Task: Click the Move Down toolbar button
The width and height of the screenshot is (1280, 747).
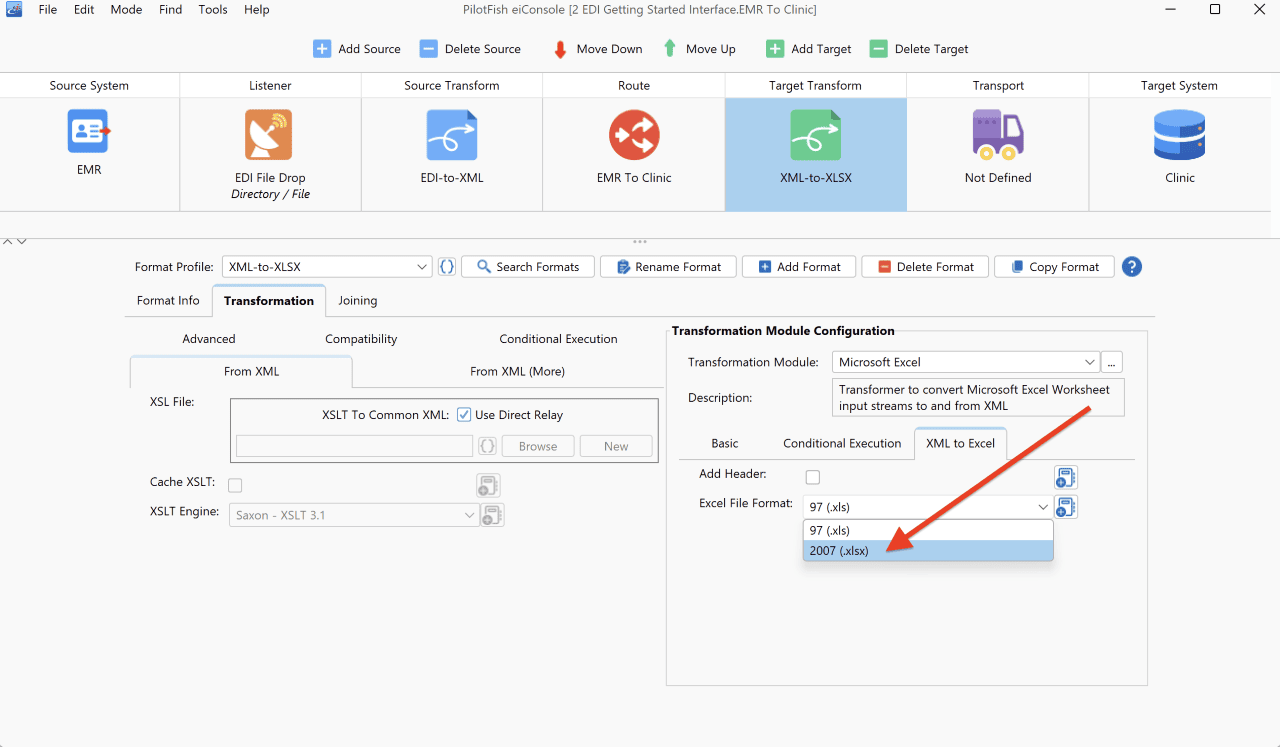Action: 597,49
